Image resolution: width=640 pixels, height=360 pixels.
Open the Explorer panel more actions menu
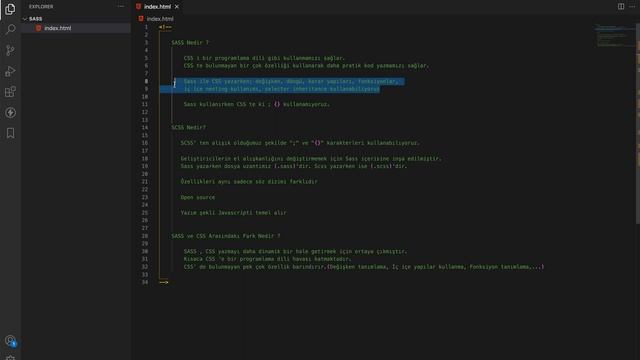click(121, 7)
